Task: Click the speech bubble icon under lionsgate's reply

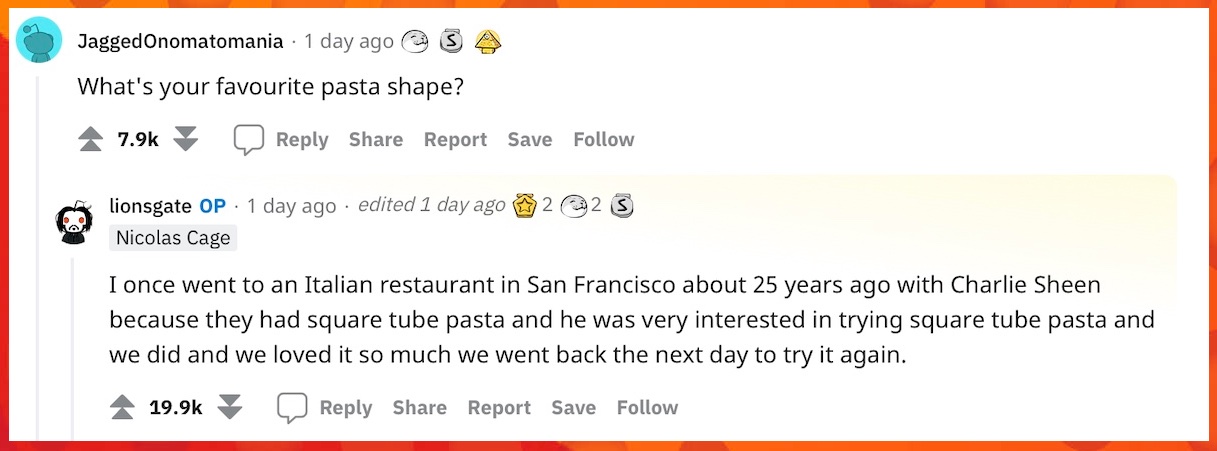Action: pos(291,407)
